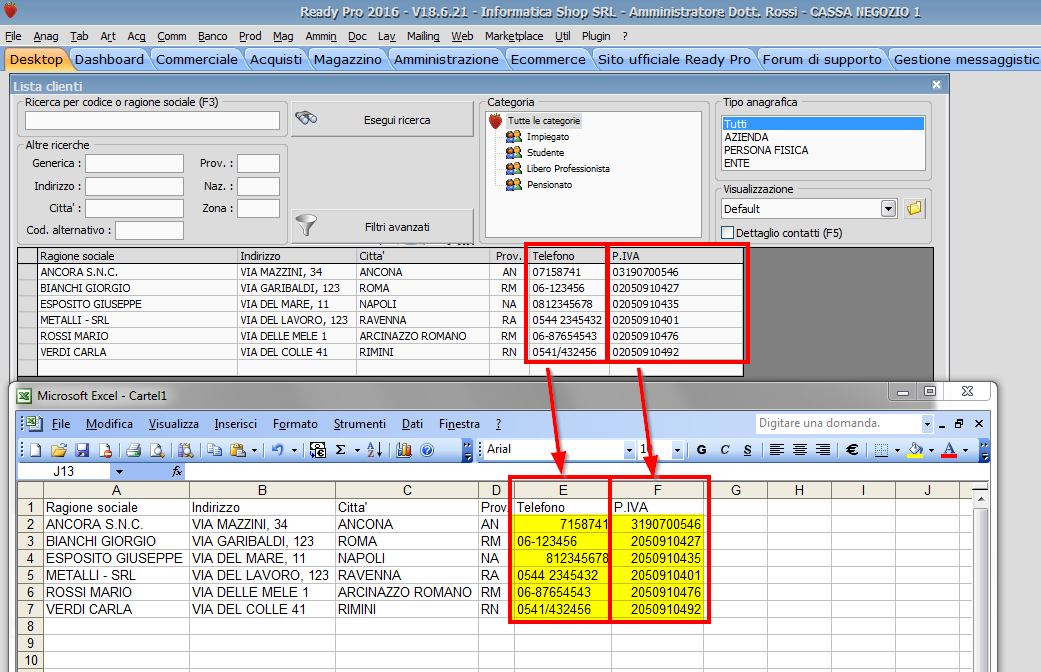Screen dimensions: 1041x672
Task: Select the Ragione sociale column header in Lista clienti
Action: click(137, 256)
